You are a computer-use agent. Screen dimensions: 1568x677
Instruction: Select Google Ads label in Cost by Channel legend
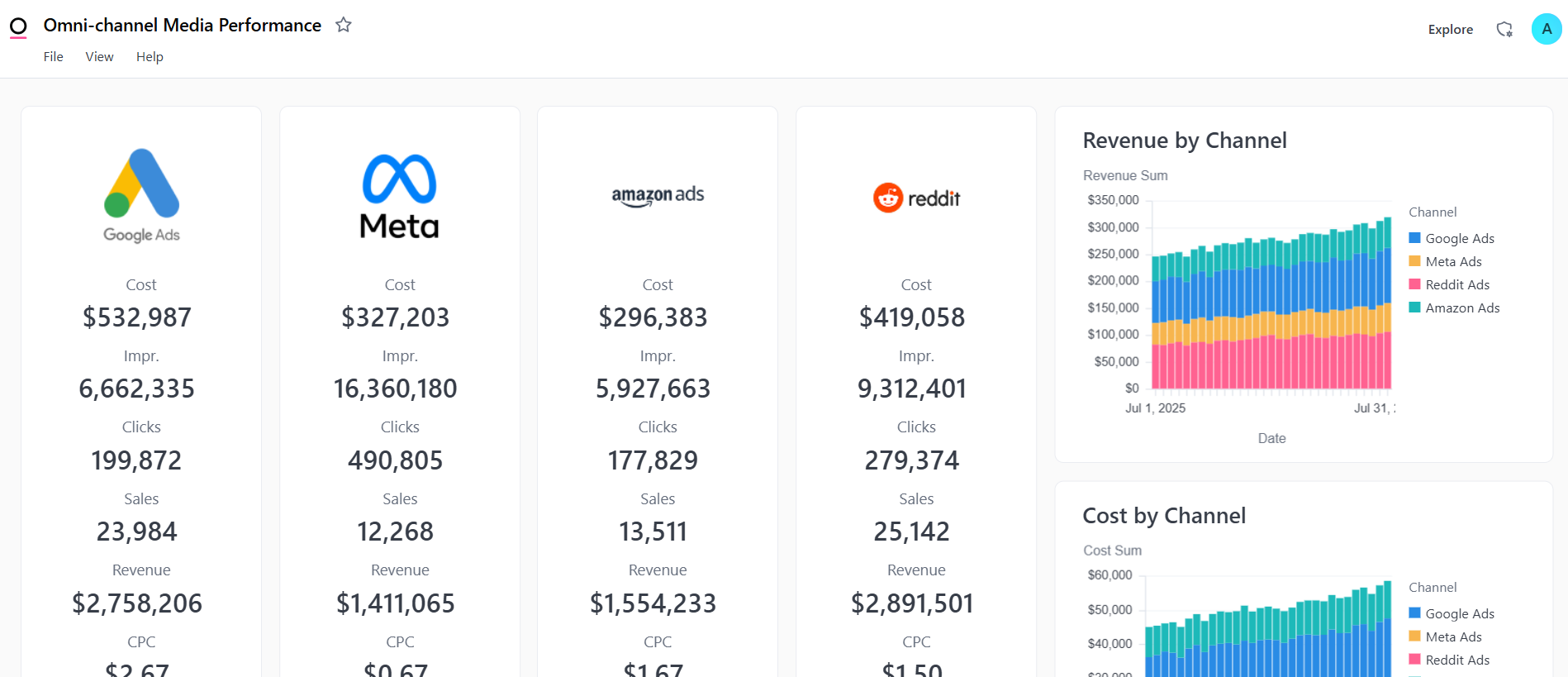coord(1460,613)
